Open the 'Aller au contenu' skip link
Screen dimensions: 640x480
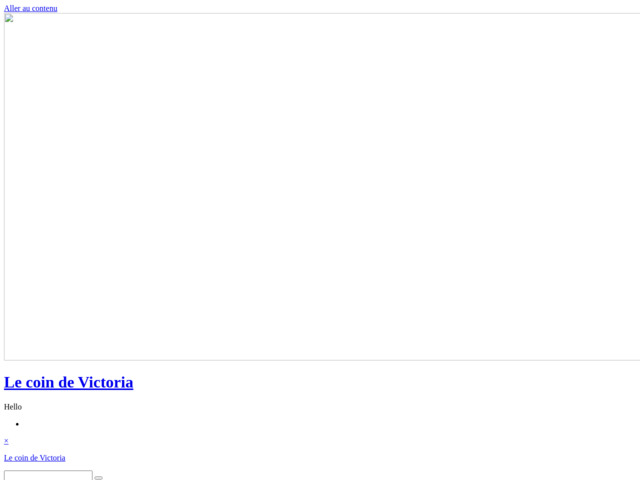pyautogui.click(x=31, y=8)
